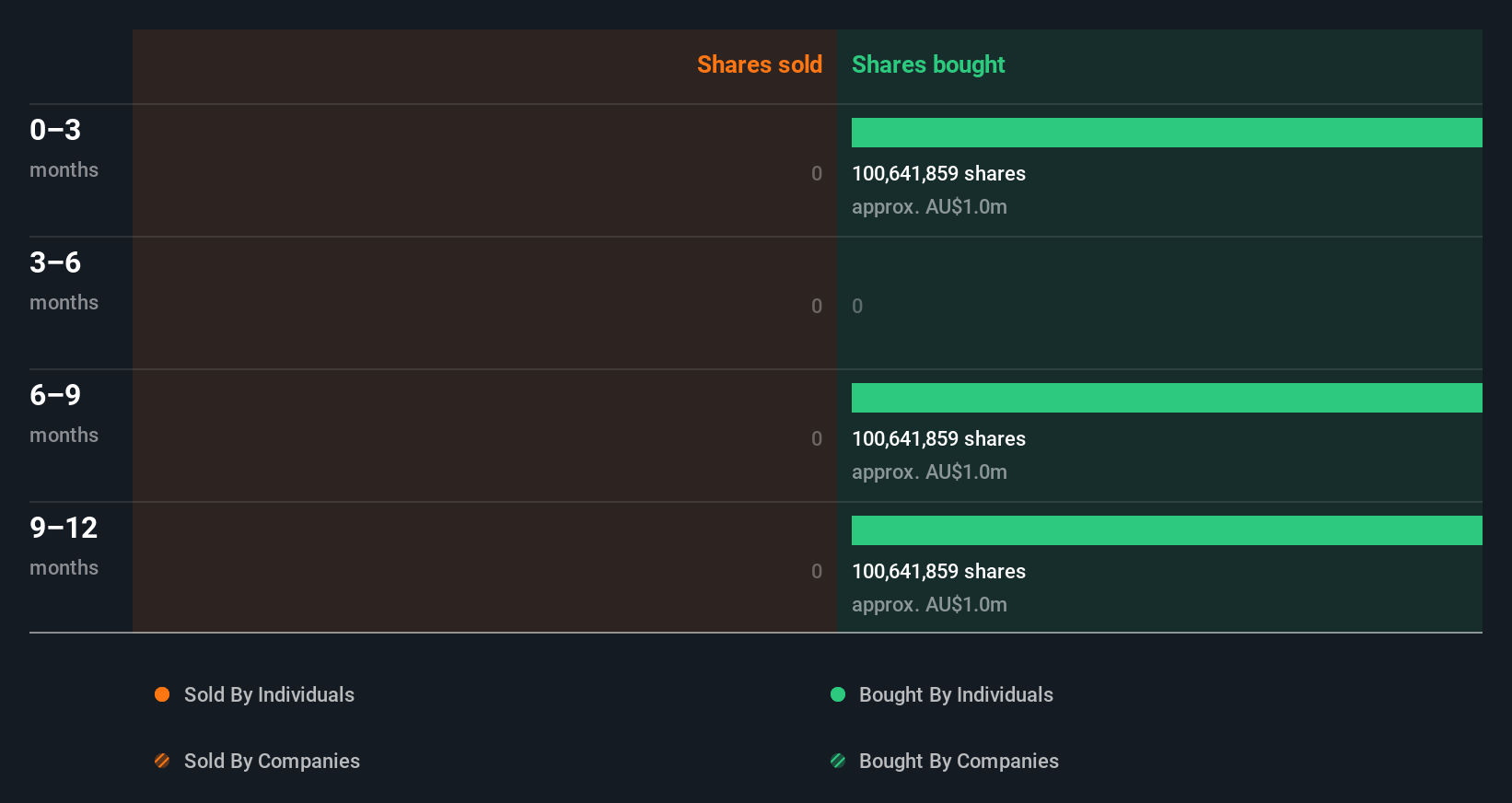Click the orange Sold By Individuals legend dot
The image size is (1512, 803).
162,694
